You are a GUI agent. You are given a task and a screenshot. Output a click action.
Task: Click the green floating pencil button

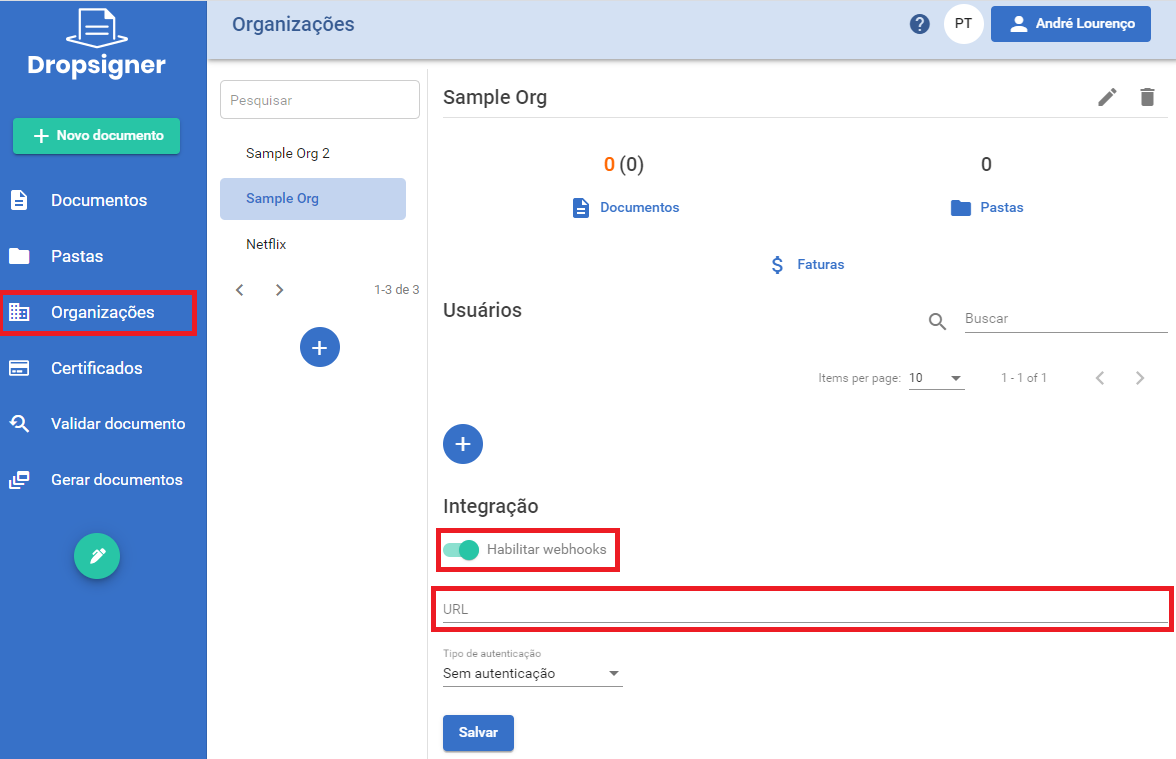pyautogui.click(x=96, y=556)
